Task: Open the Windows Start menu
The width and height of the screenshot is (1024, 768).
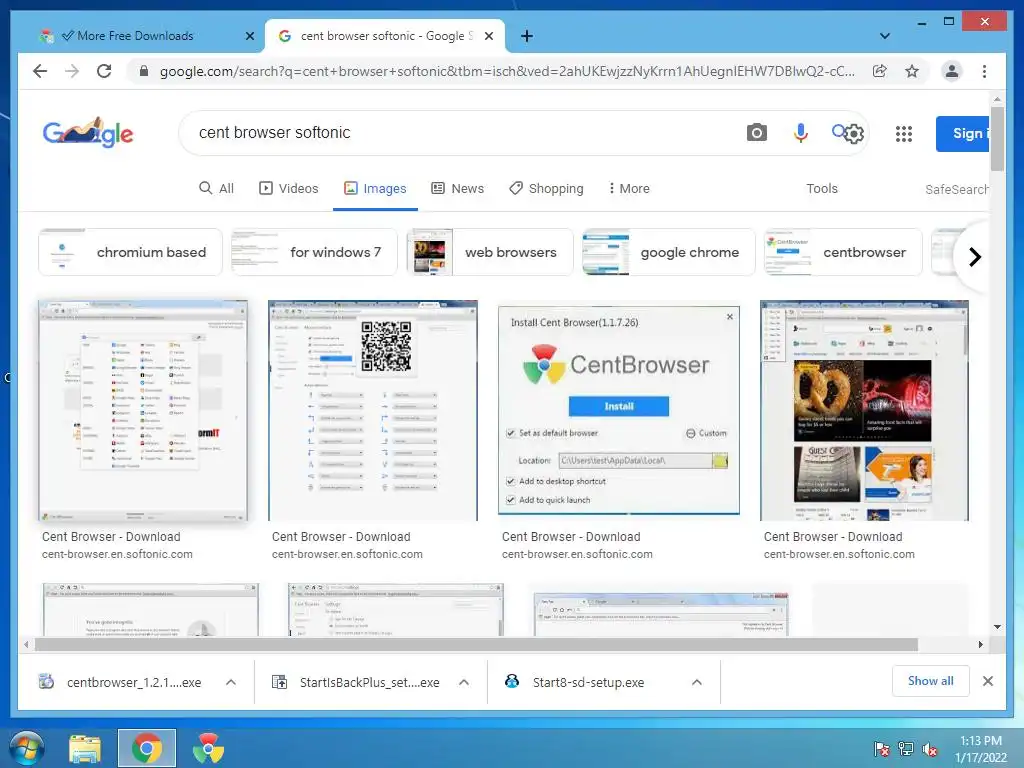Action: [x=27, y=748]
